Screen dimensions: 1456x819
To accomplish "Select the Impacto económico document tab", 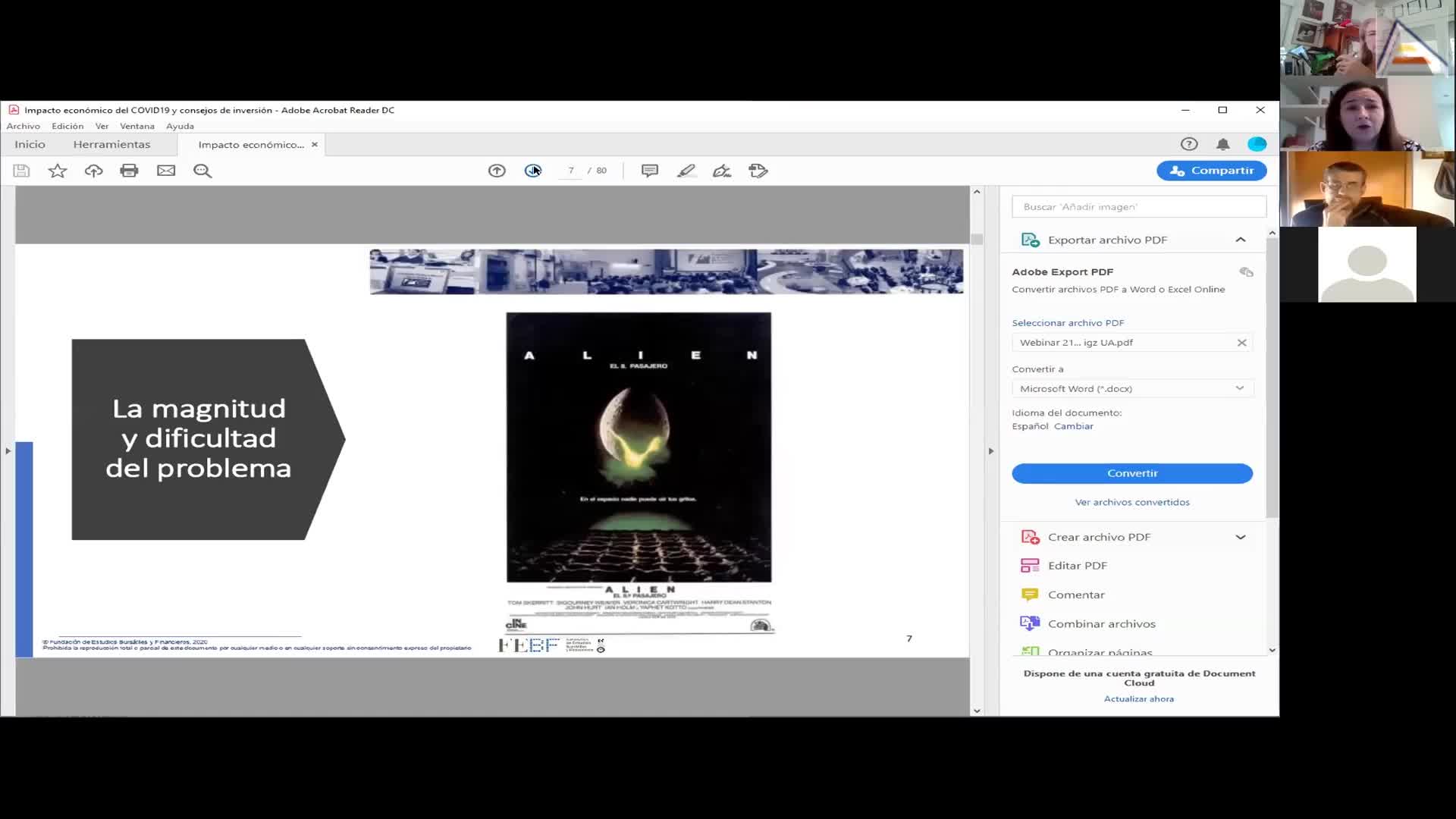I will [x=251, y=144].
